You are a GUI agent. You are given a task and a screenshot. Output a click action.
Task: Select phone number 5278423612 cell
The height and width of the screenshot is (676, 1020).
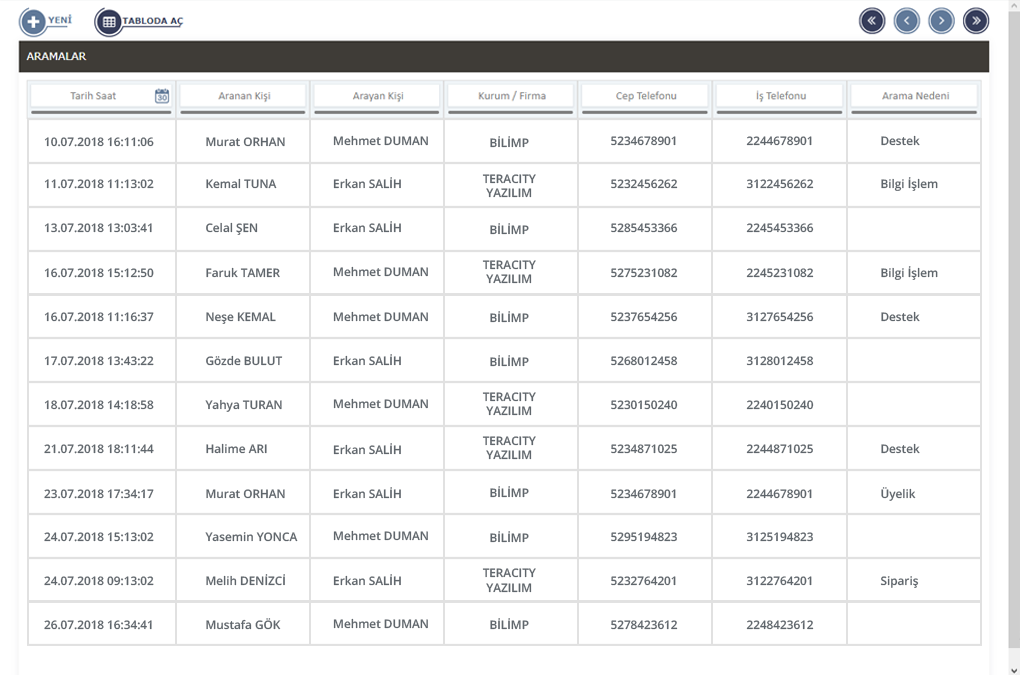coord(644,625)
